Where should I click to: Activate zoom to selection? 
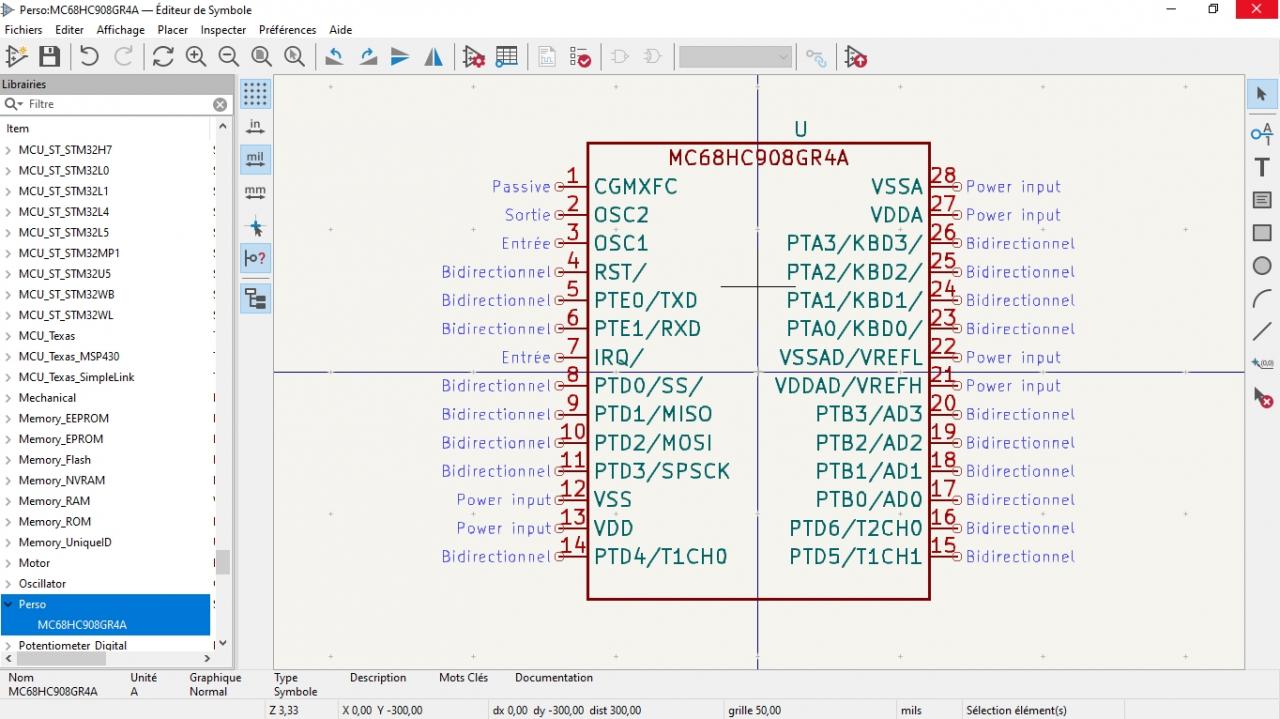coord(295,57)
